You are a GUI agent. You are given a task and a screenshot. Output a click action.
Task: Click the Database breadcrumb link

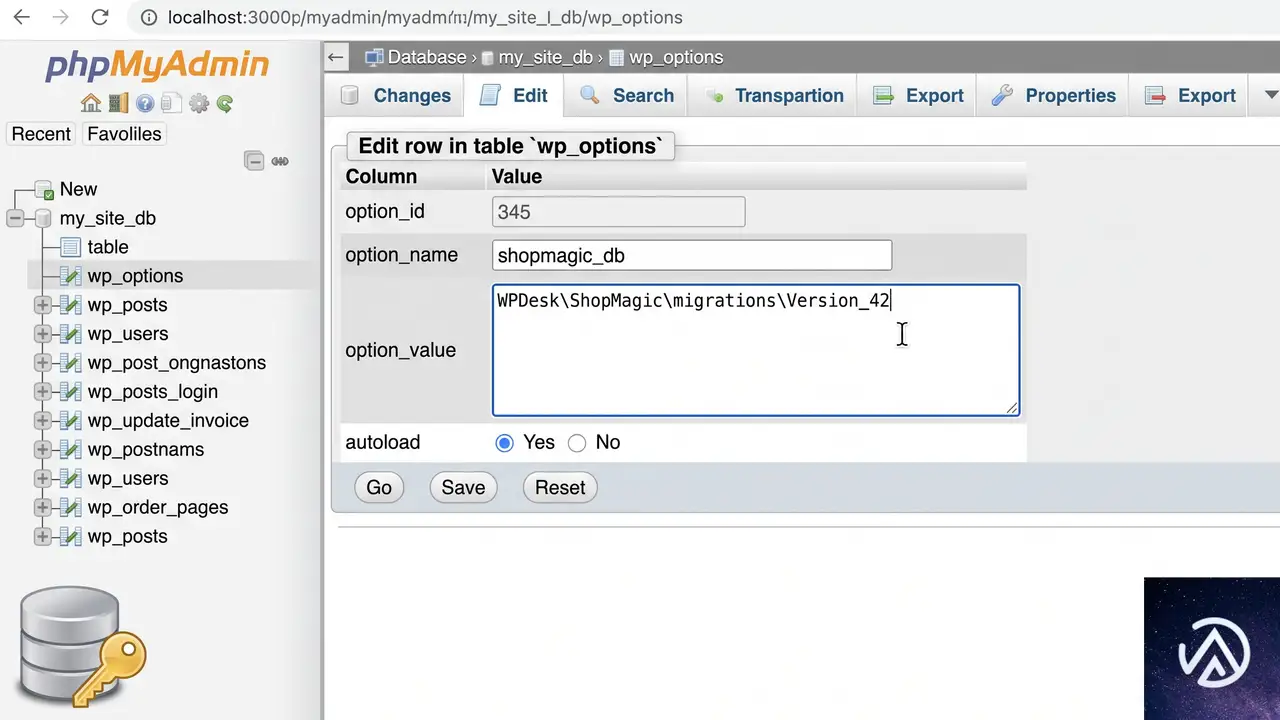click(427, 57)
